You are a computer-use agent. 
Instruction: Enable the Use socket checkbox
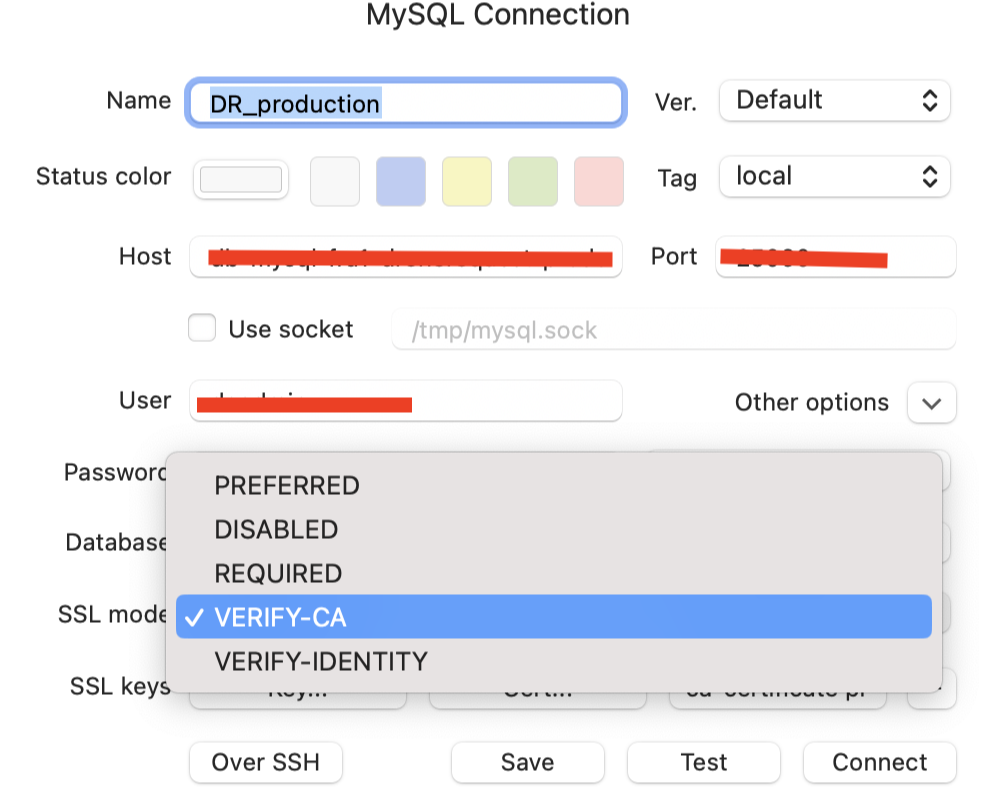[201, 327]
